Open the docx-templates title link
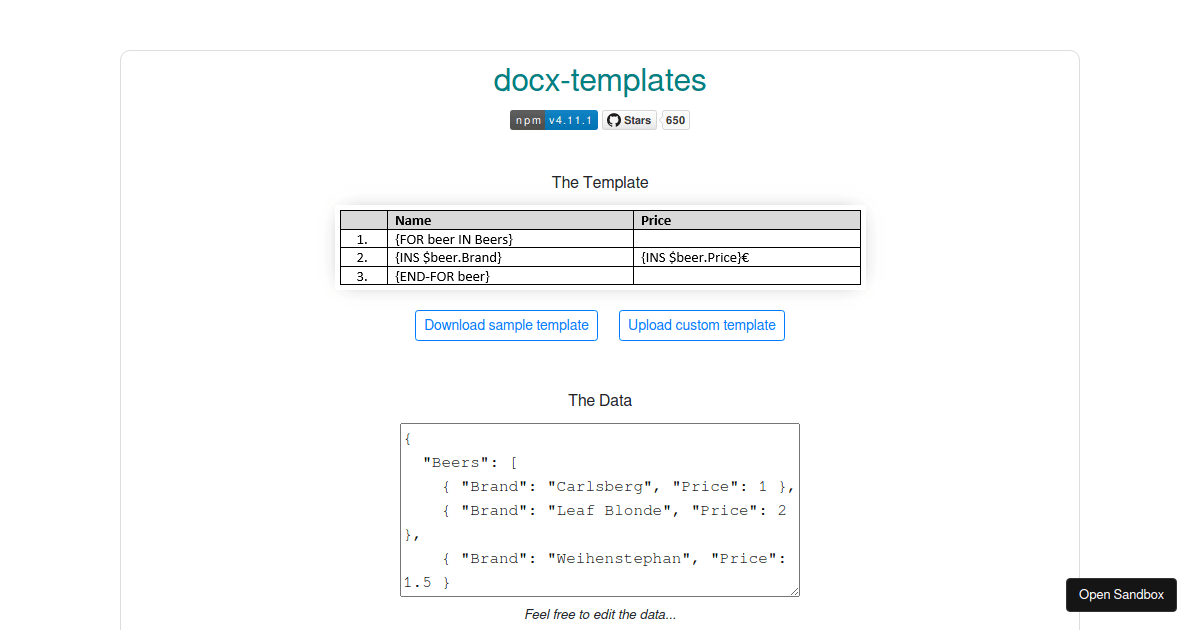This screenshot has height=630, width=1200. (x=600, y=80)
